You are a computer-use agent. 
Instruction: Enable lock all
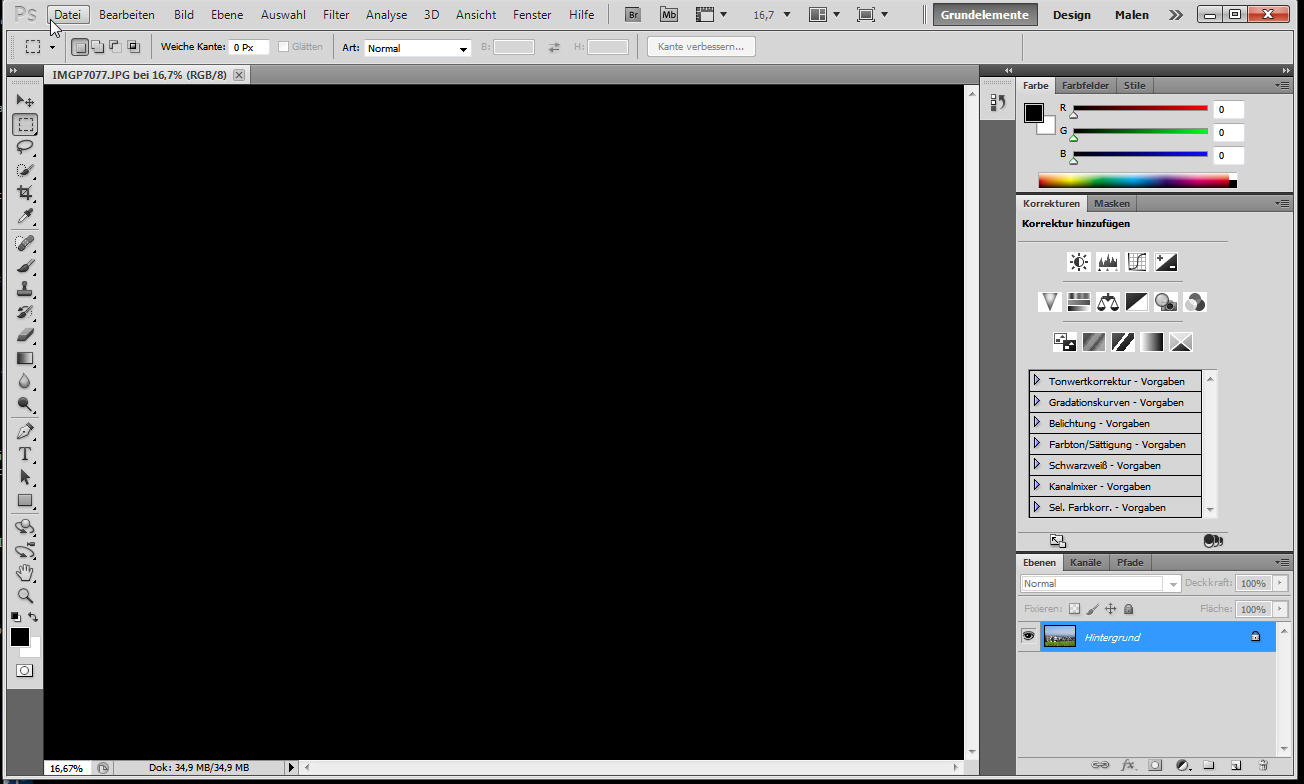click(x=1128, y=608)
